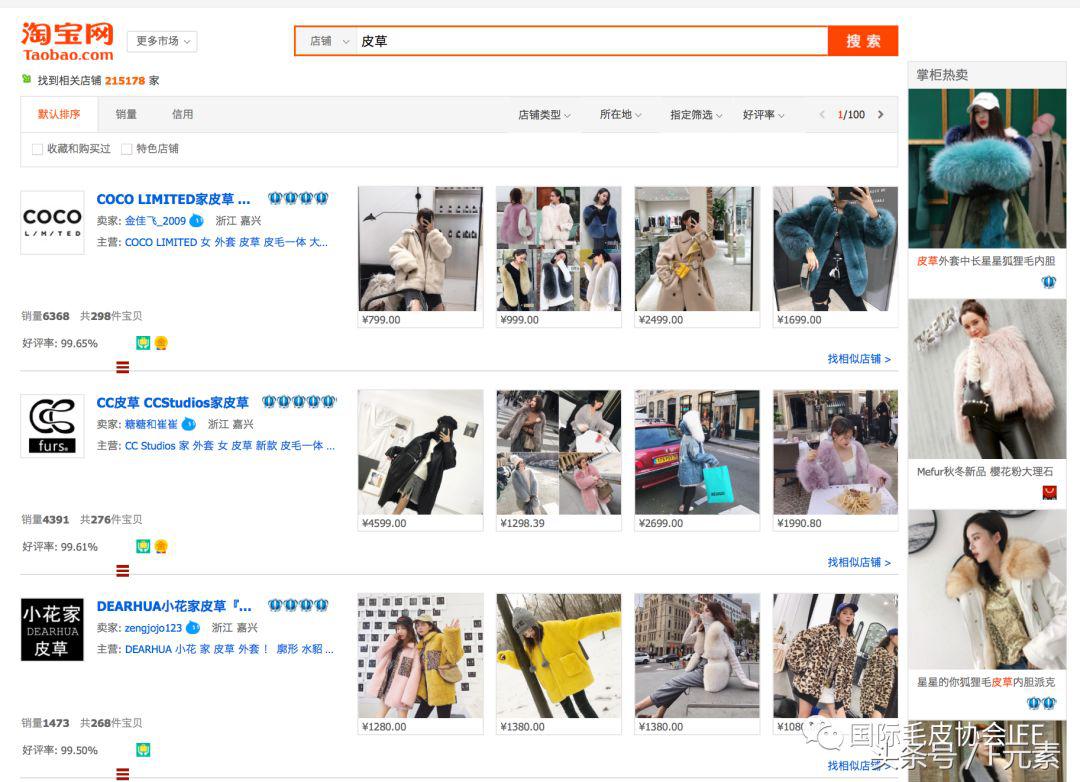Viewport: 1080px width, 782px height.
Task: Open the ¥999.00 fur vest collage thumbnail
Action: coord(559,249)
